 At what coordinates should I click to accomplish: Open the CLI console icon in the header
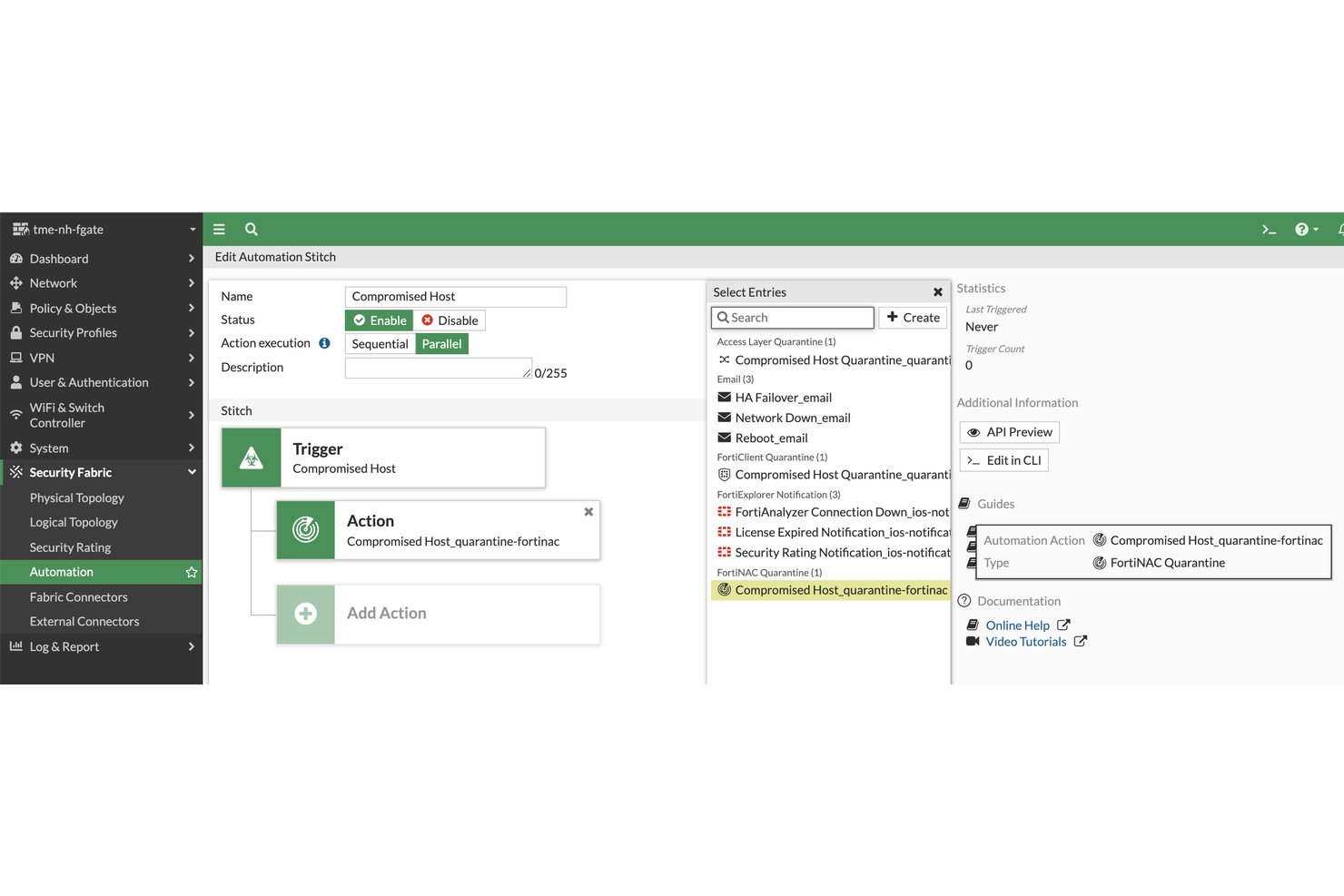(x=1269, y=230)
